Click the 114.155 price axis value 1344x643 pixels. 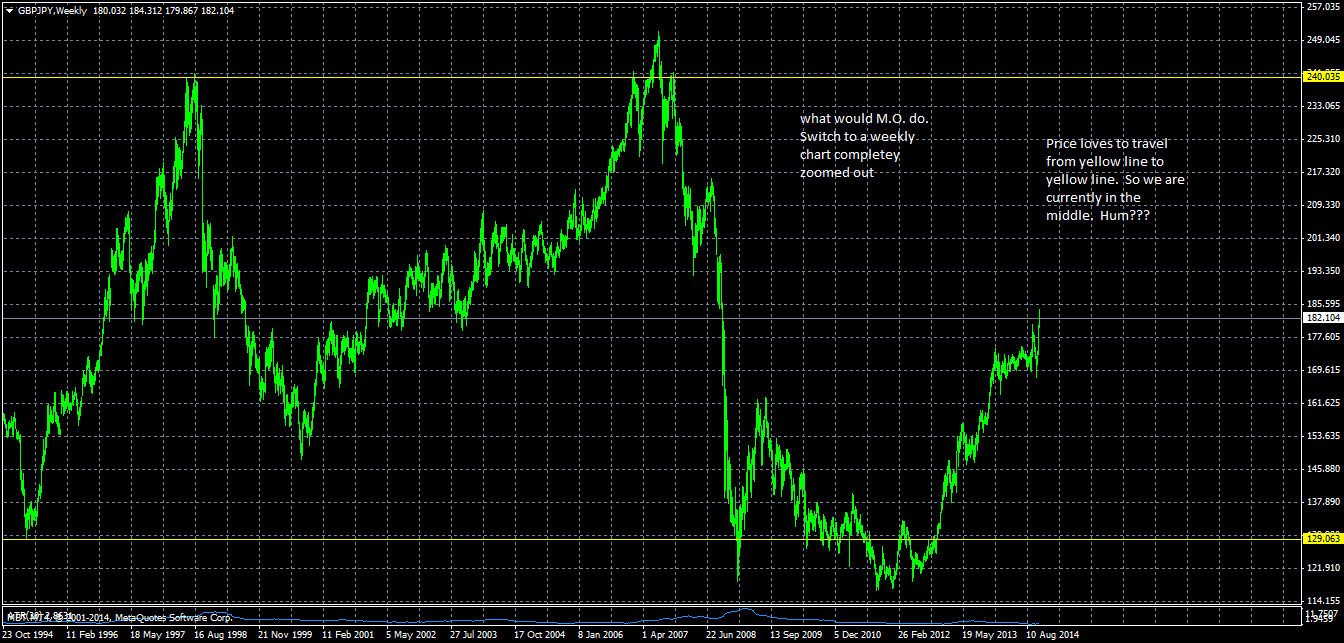(x=1323, y=601)
